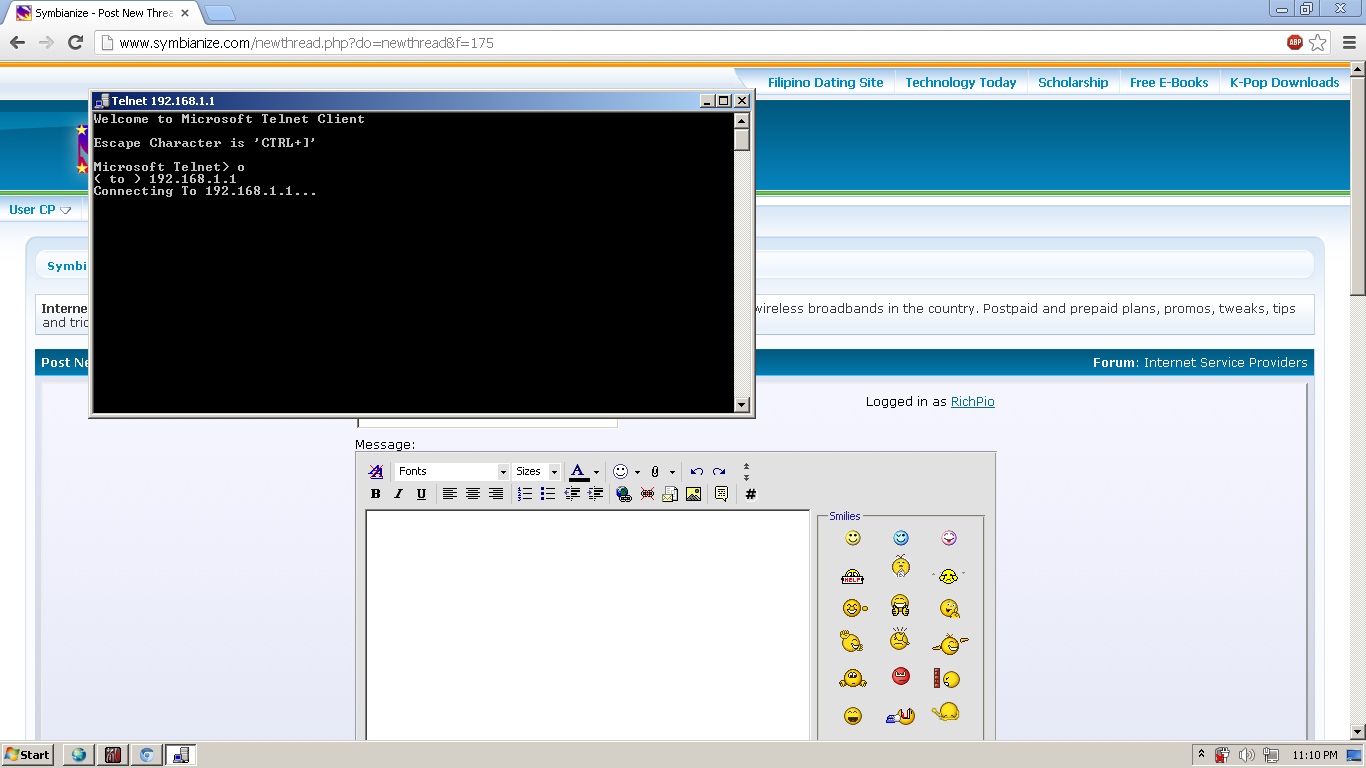Toggle bold formatting in message editor
Screen dimensions: 1366x768
tap(376, 494)
